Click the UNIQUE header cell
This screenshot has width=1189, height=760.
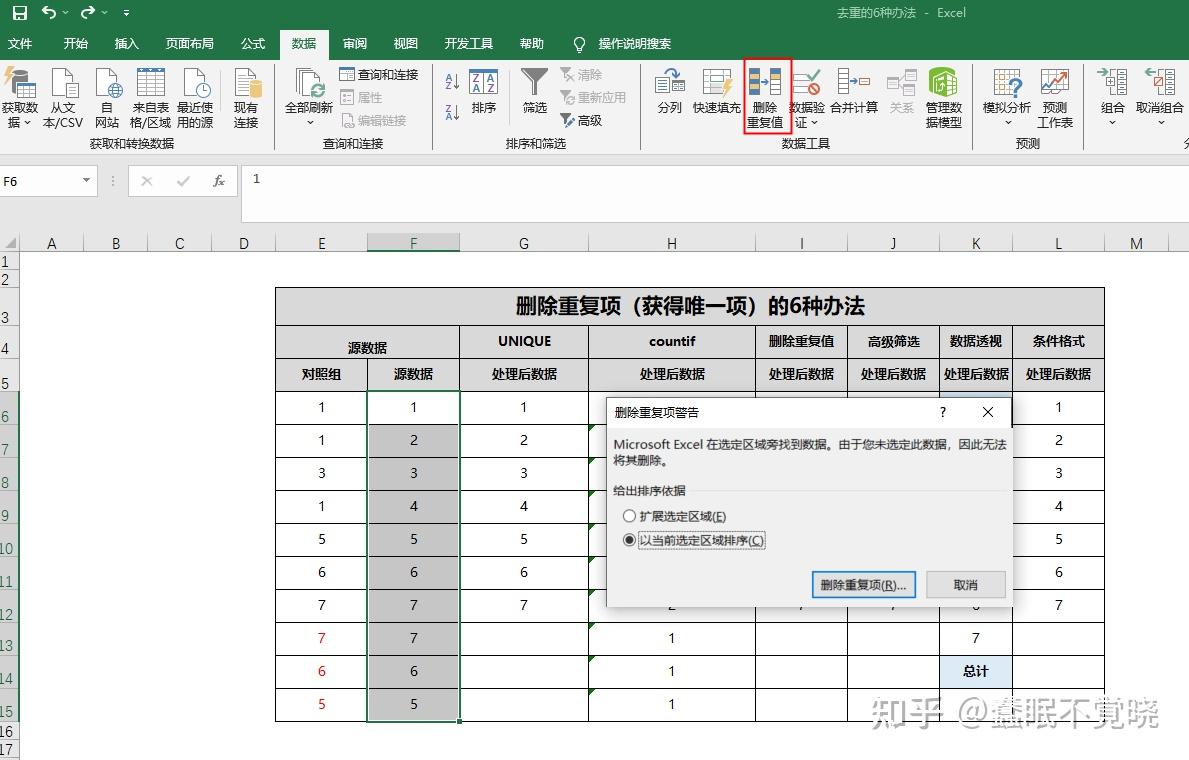(524, 341)
